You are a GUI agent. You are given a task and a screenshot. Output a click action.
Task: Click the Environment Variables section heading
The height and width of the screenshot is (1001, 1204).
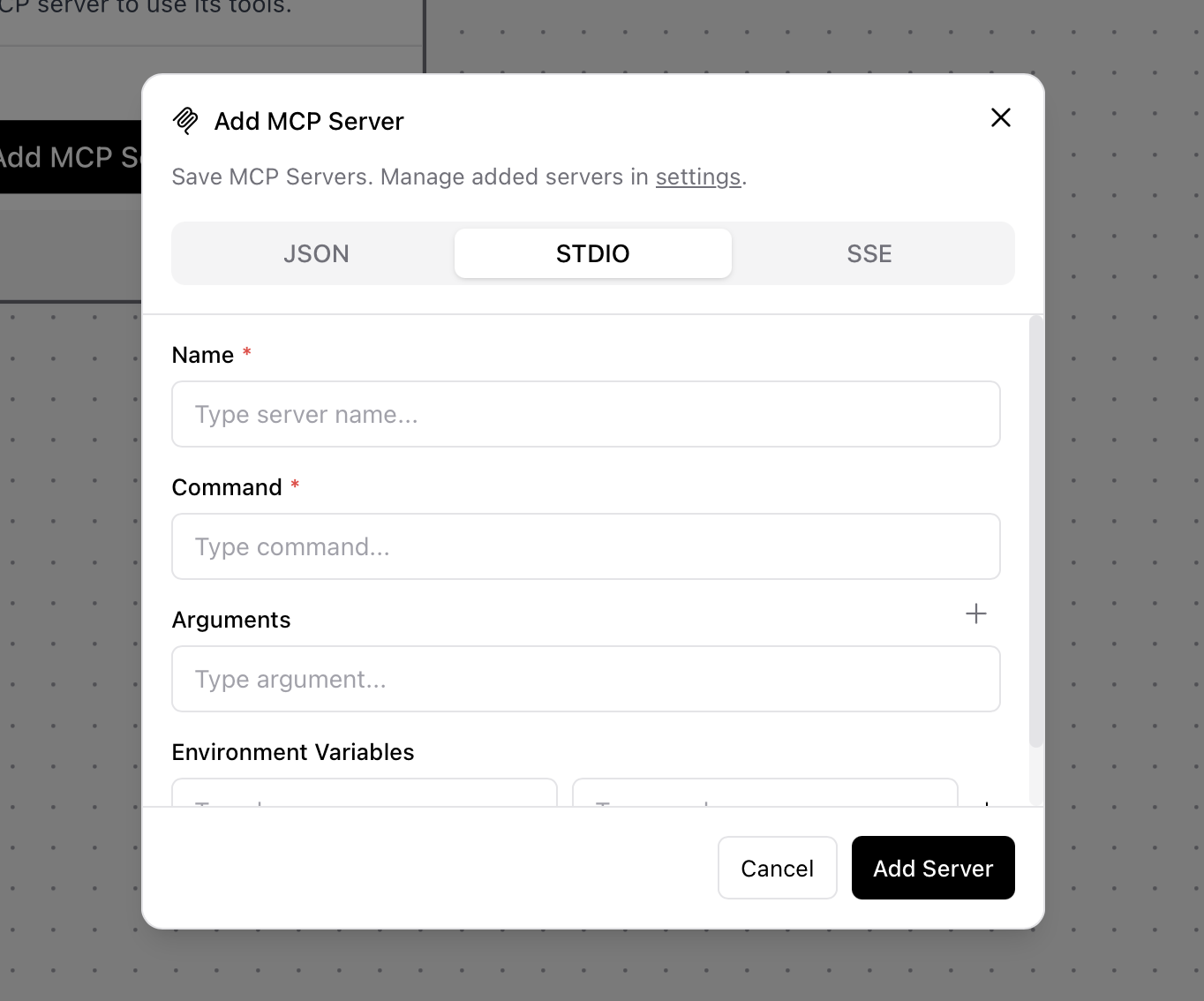click(x=293, y=751)
